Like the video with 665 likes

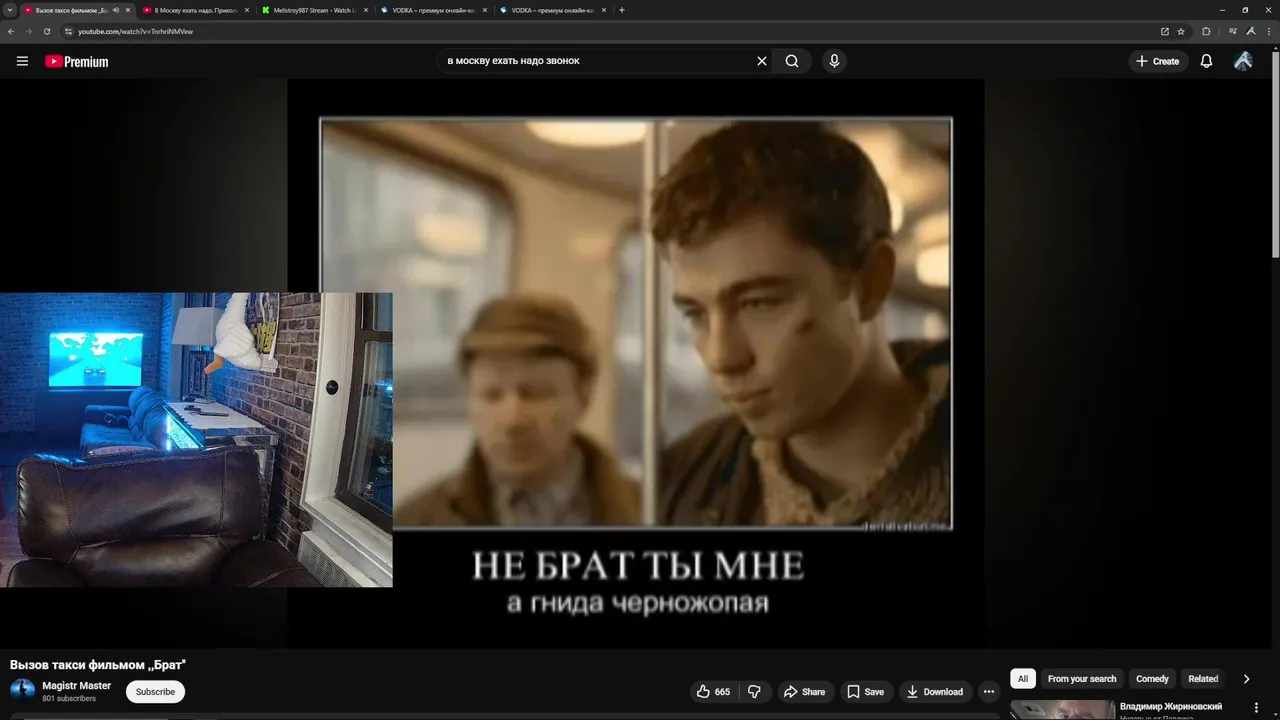713,692
